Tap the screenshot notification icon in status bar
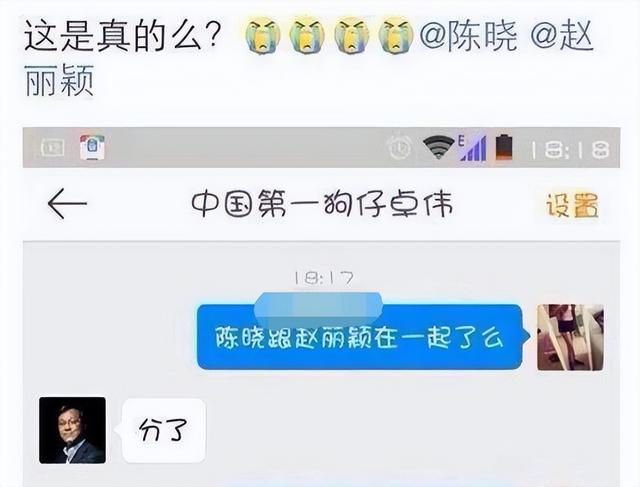Screen dimensions: 640x487 pos(53,147)
